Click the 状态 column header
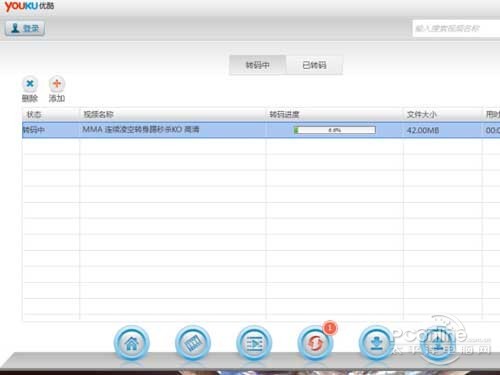 click(x=51, y=115)
